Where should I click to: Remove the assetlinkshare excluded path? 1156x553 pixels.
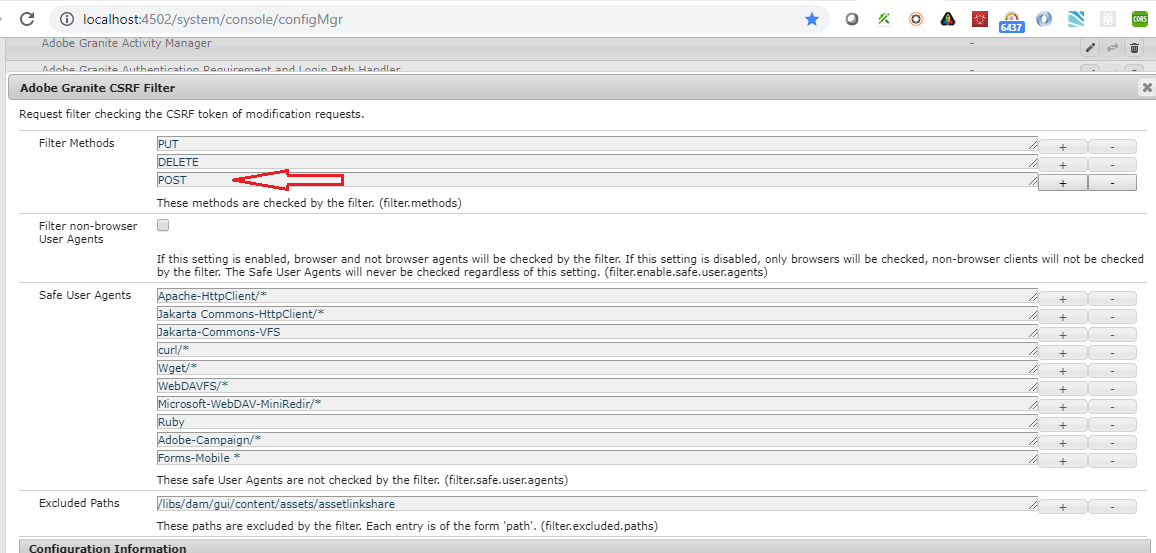1112,507
